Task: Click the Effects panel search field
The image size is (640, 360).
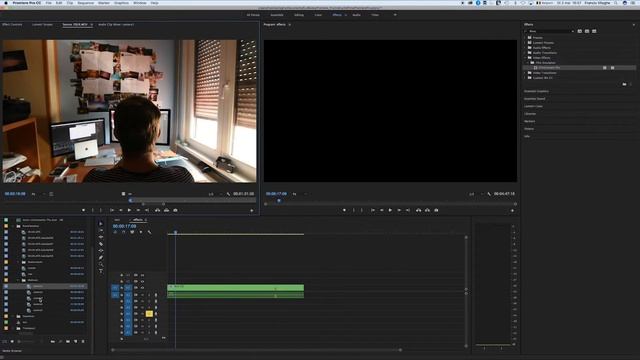Action: (549, 31)
